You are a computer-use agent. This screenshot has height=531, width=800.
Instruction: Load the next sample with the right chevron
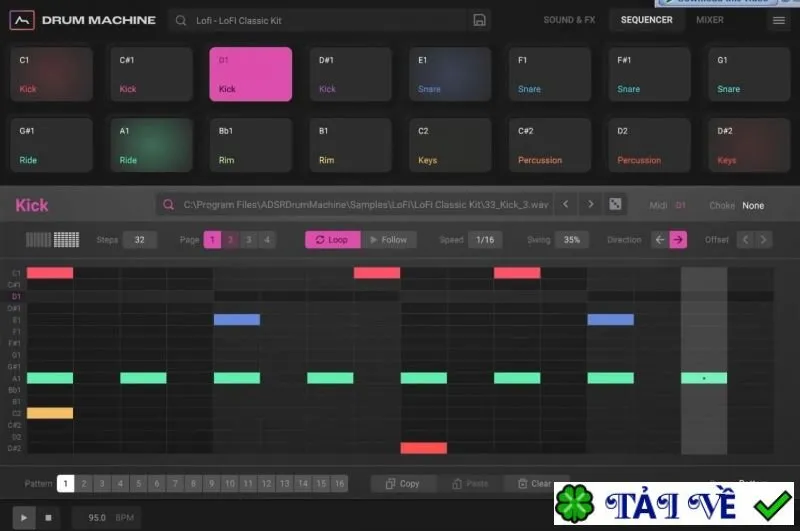590,205
